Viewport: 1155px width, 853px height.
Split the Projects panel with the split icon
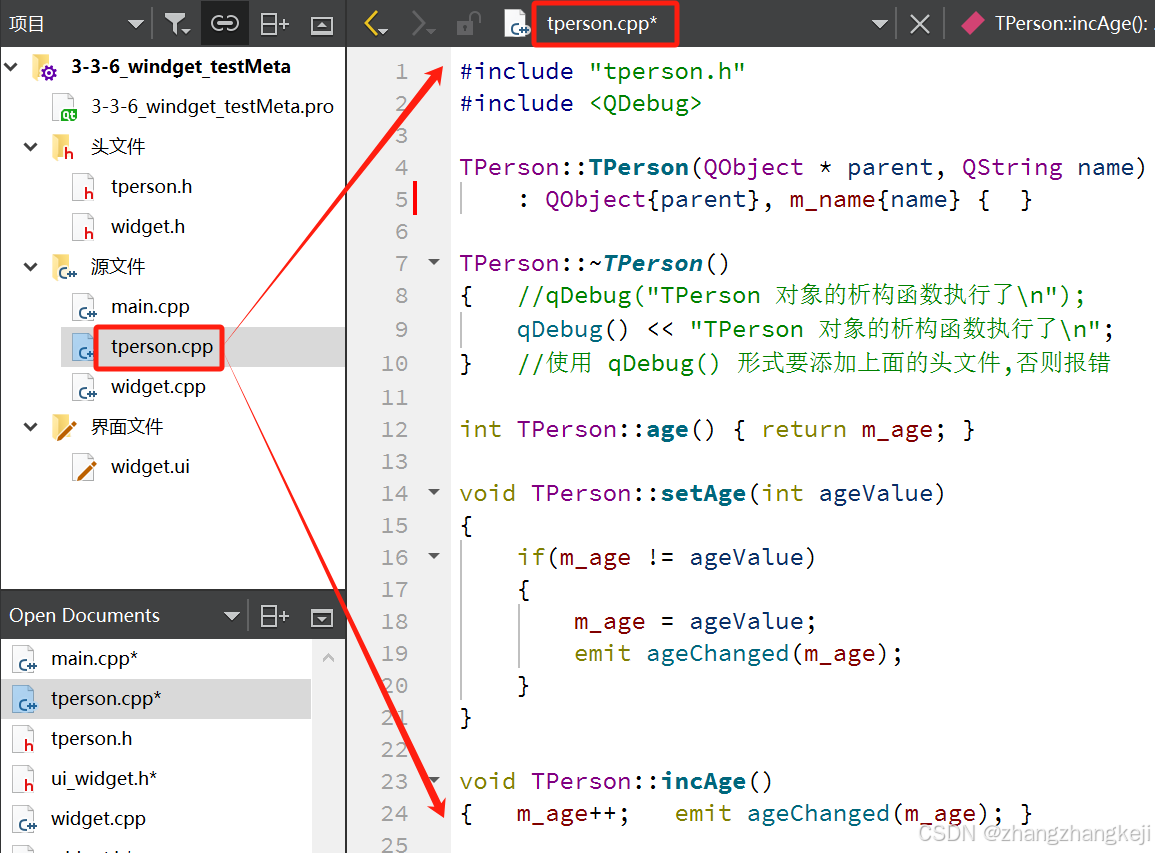click(x=274, y=24)
